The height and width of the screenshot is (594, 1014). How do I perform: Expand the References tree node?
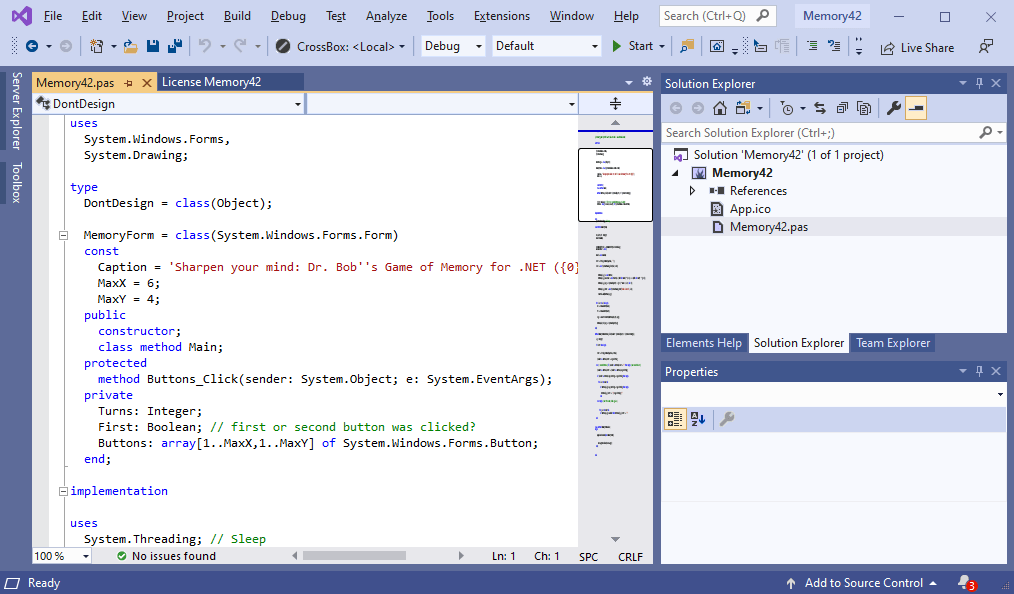692,191
